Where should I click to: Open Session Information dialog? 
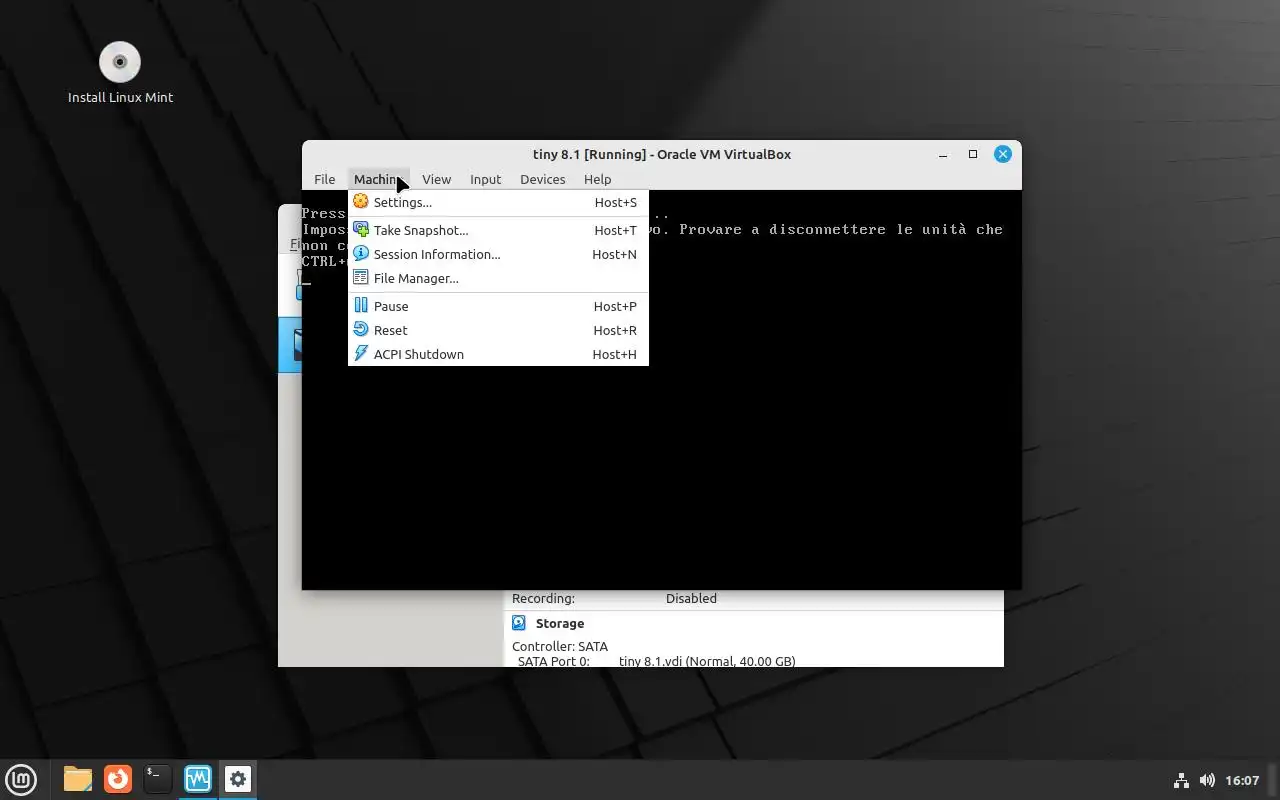coord(498,254)
